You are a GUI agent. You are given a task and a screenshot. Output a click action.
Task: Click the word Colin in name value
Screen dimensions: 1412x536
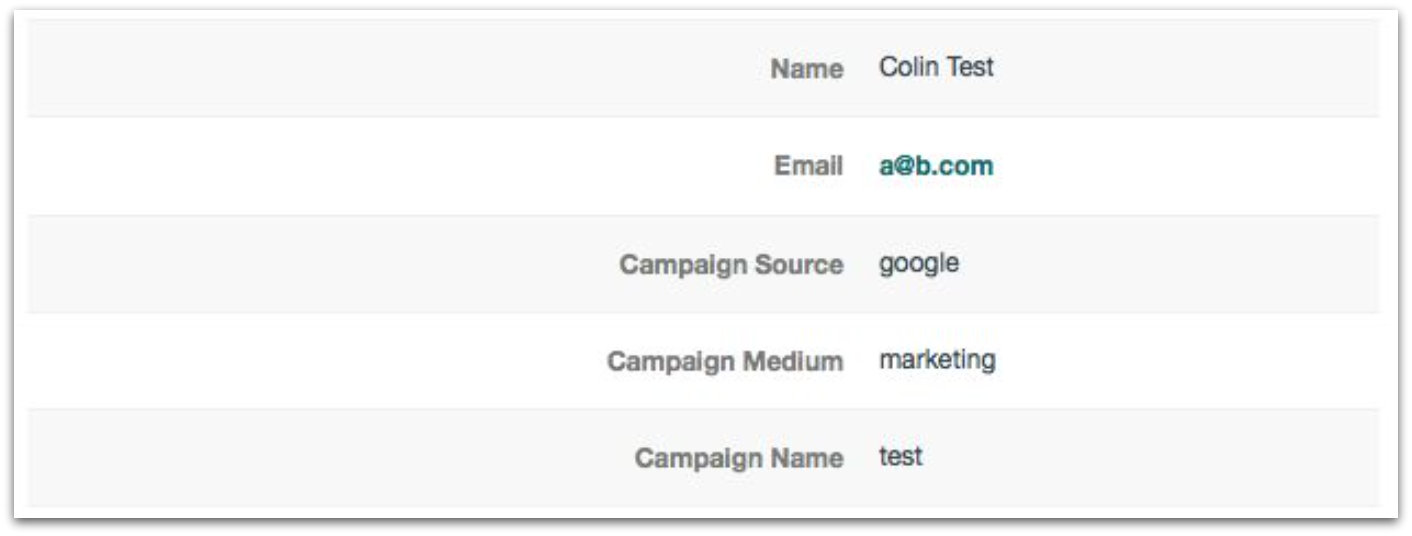(x=904, y=67)
